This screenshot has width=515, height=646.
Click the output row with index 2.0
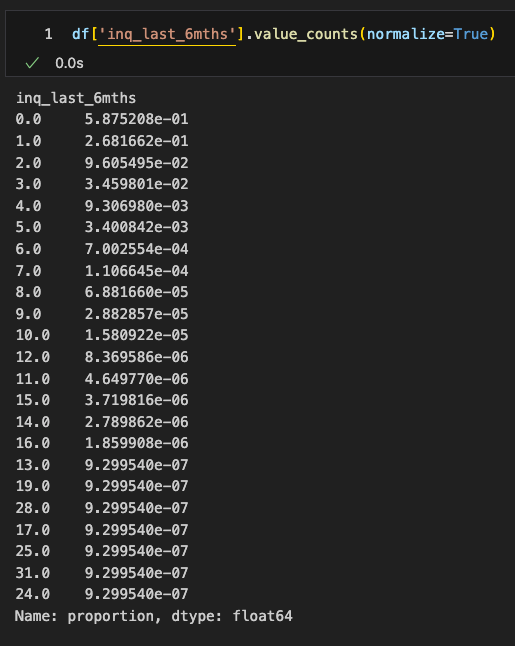102,163
